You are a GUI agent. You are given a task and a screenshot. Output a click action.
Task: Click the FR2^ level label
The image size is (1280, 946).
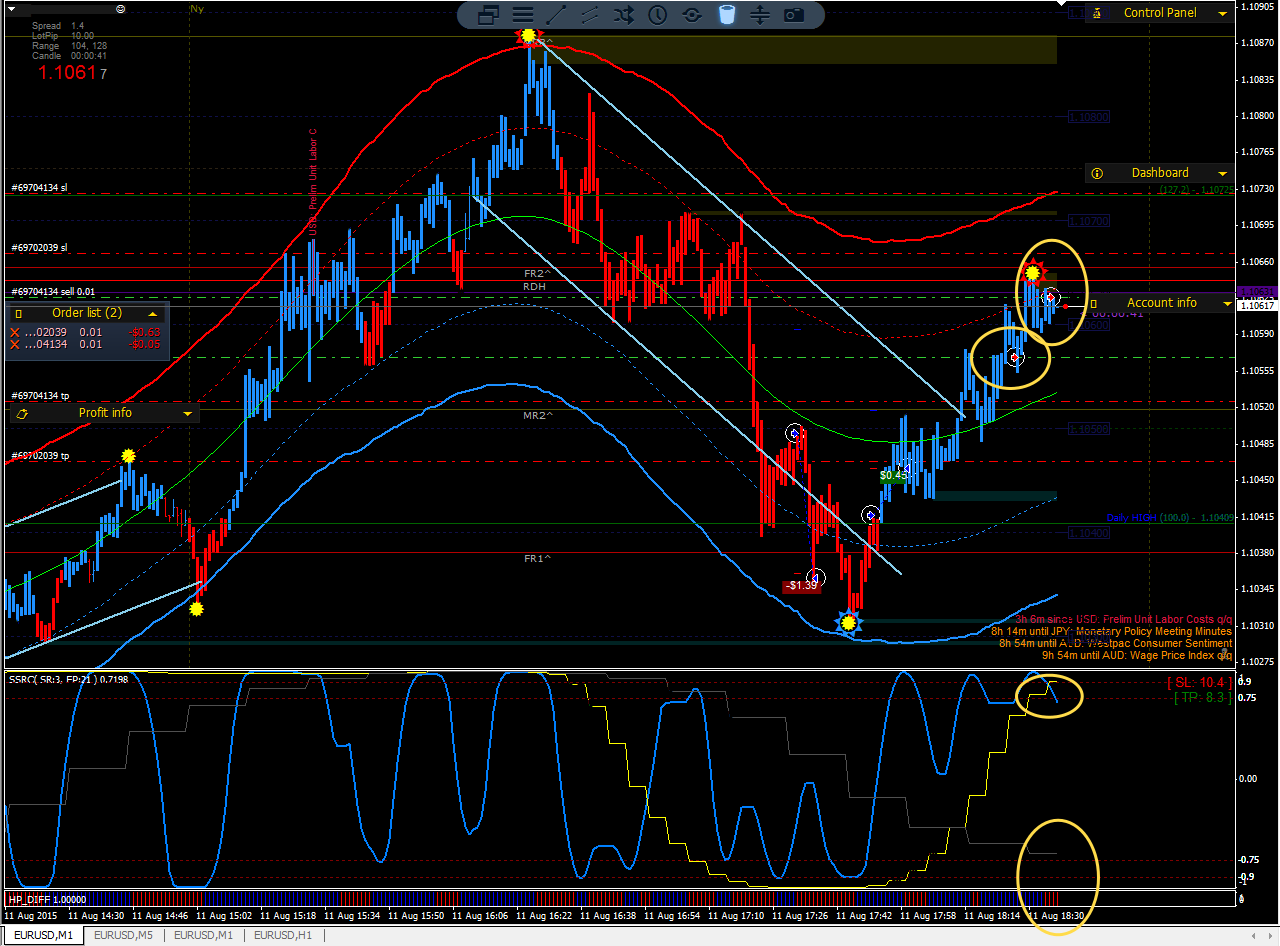(538, 273)
